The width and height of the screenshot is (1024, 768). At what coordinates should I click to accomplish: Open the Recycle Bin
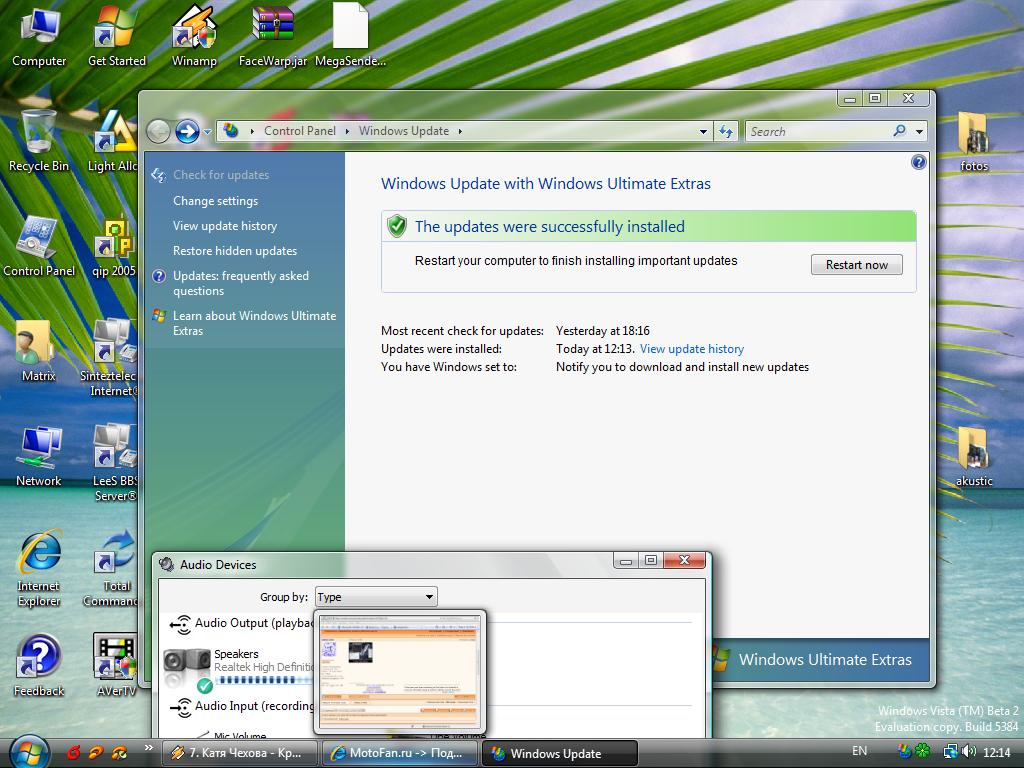[x=39, y=141]
